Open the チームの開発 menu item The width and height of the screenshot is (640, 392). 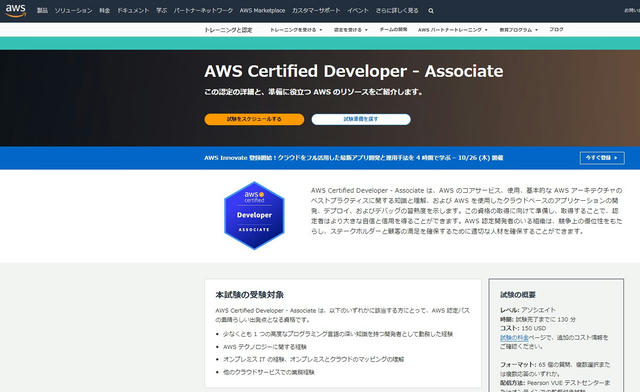coord(393,29)
